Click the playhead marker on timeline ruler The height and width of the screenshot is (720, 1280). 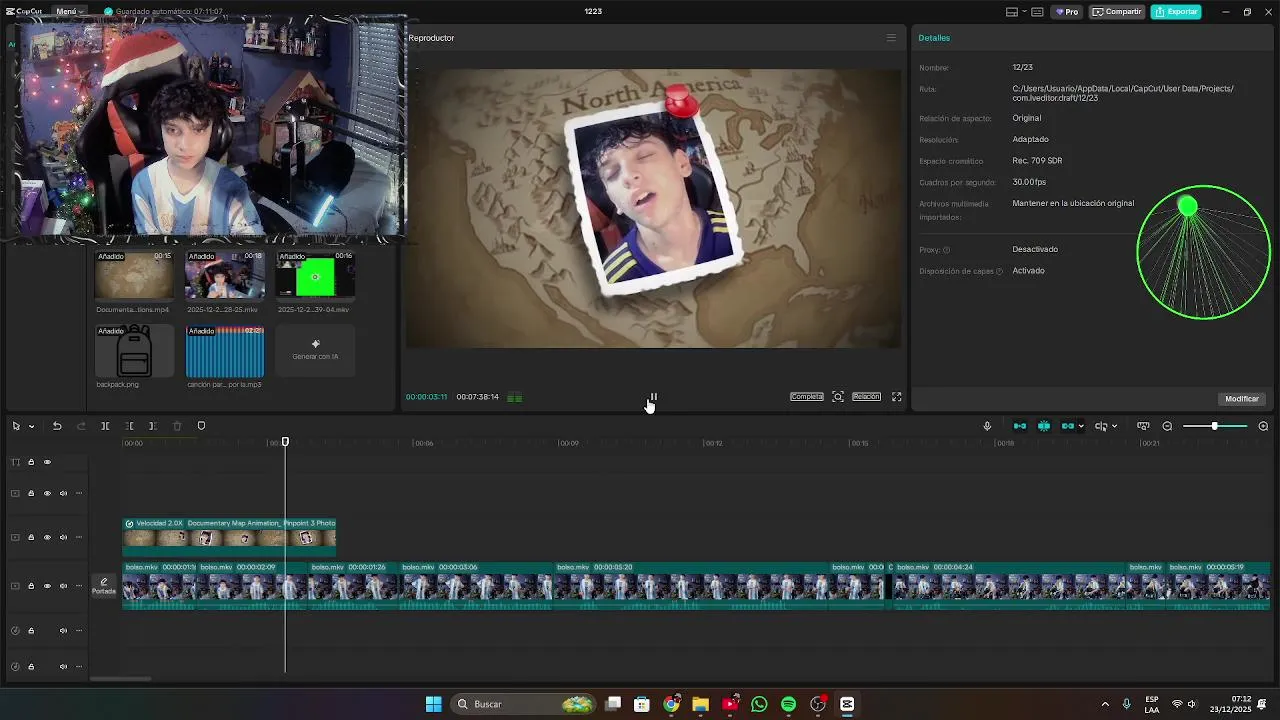click(x=285, y=442)
